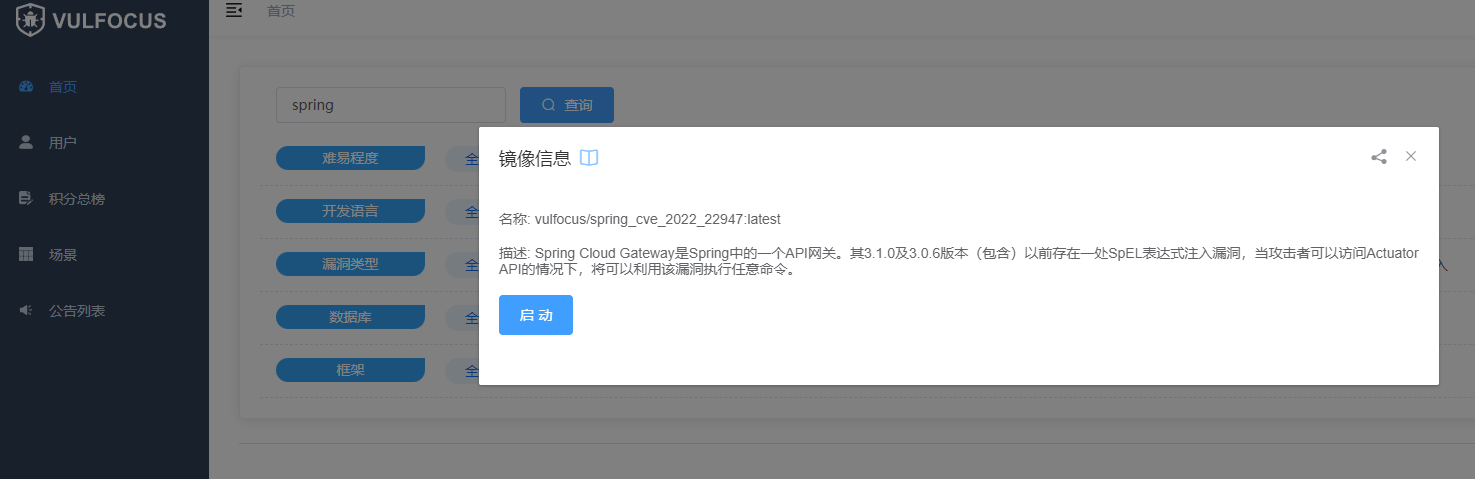The height and width of the screenshot is (479, 1475).
Task: Click the 首页 breadcrumb
Action: point(281,11)
